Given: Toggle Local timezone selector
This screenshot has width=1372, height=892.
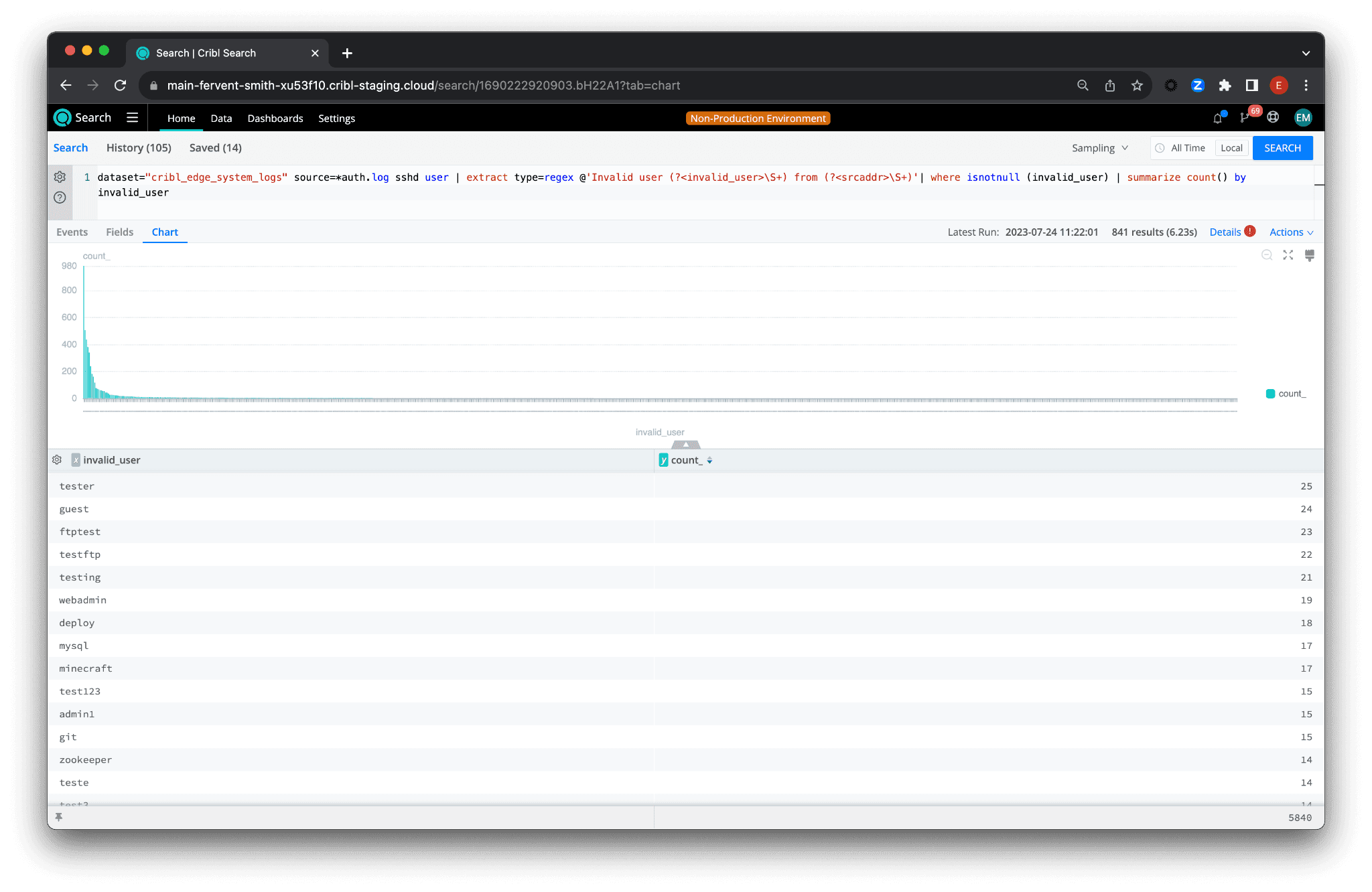Looking at the screenshot, I should 1231,148.
